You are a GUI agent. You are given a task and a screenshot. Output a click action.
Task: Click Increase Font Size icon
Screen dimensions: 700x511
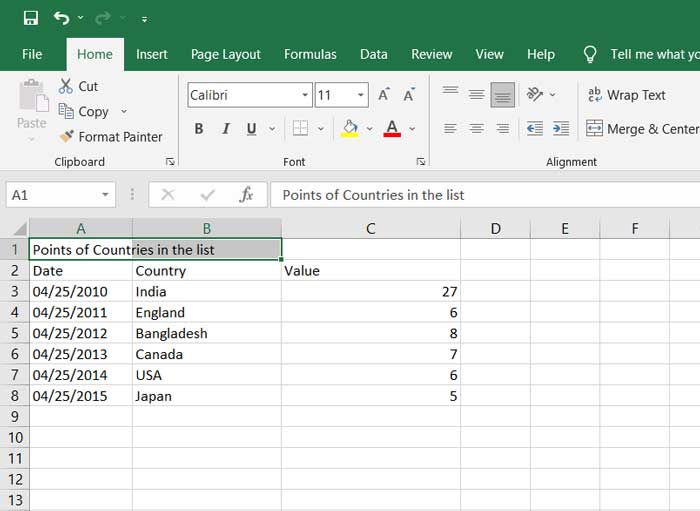(383, 95)
